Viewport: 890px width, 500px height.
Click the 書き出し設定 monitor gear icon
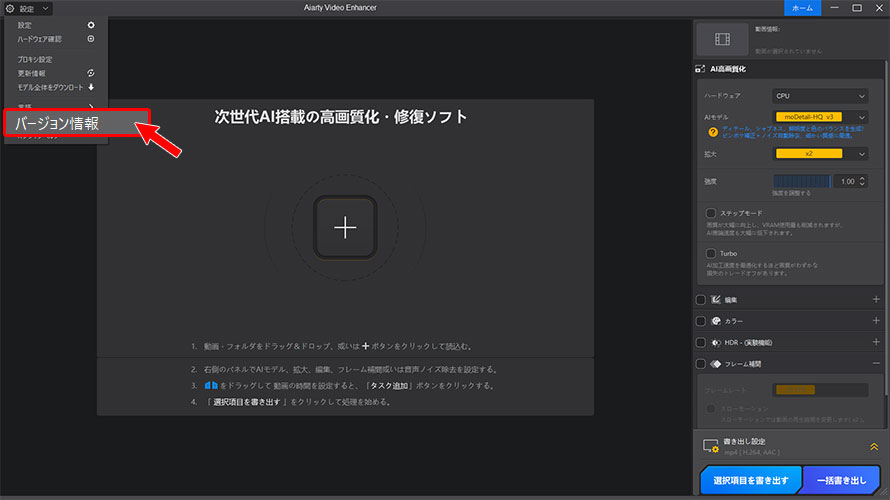pos(711,446)
